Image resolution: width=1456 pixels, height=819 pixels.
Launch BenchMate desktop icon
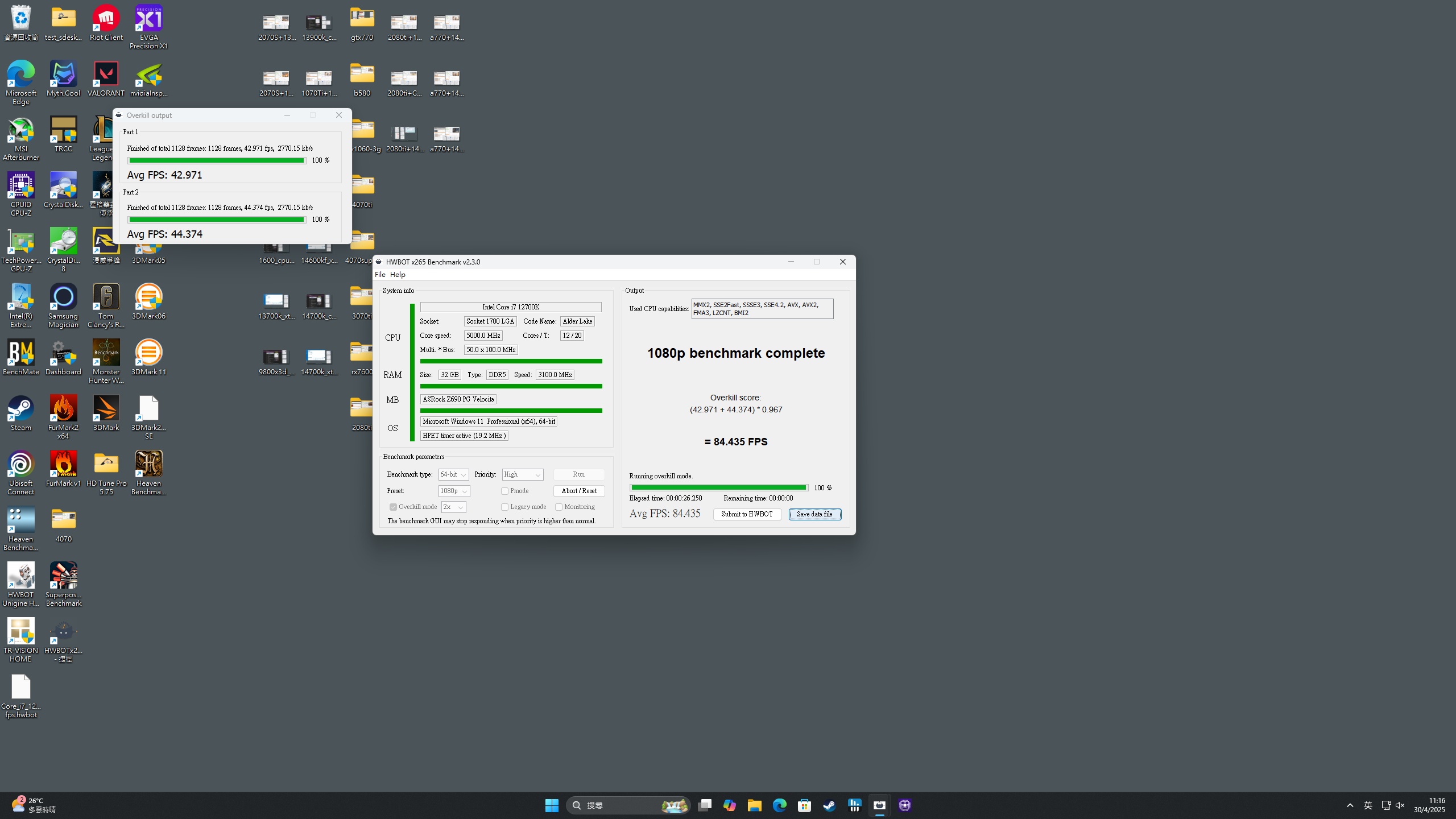coord(21,358)
